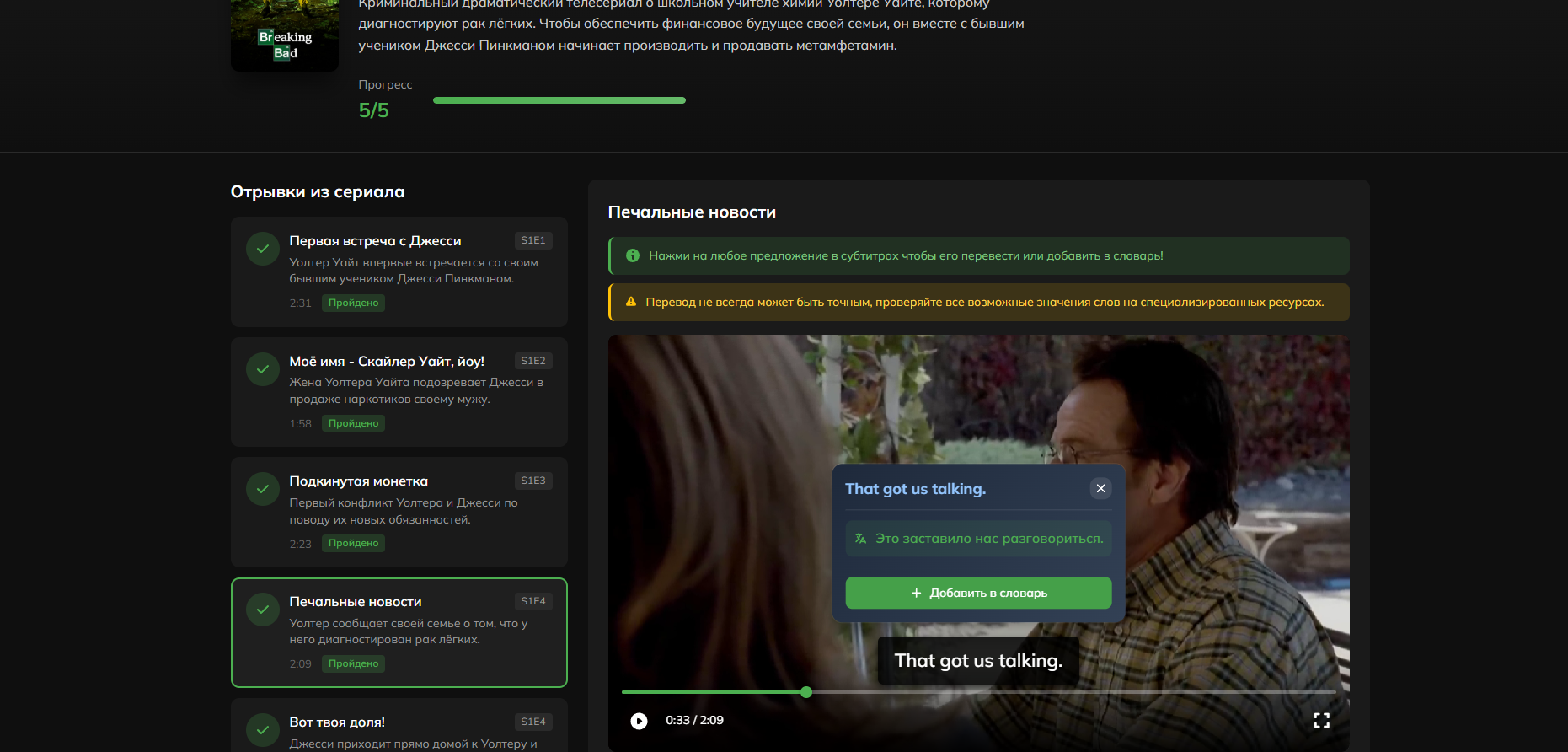The height and width of the screenshot is (752, 1568).
Task: Enter fullscreen video mode
Action: click(x=1321, y=721)
